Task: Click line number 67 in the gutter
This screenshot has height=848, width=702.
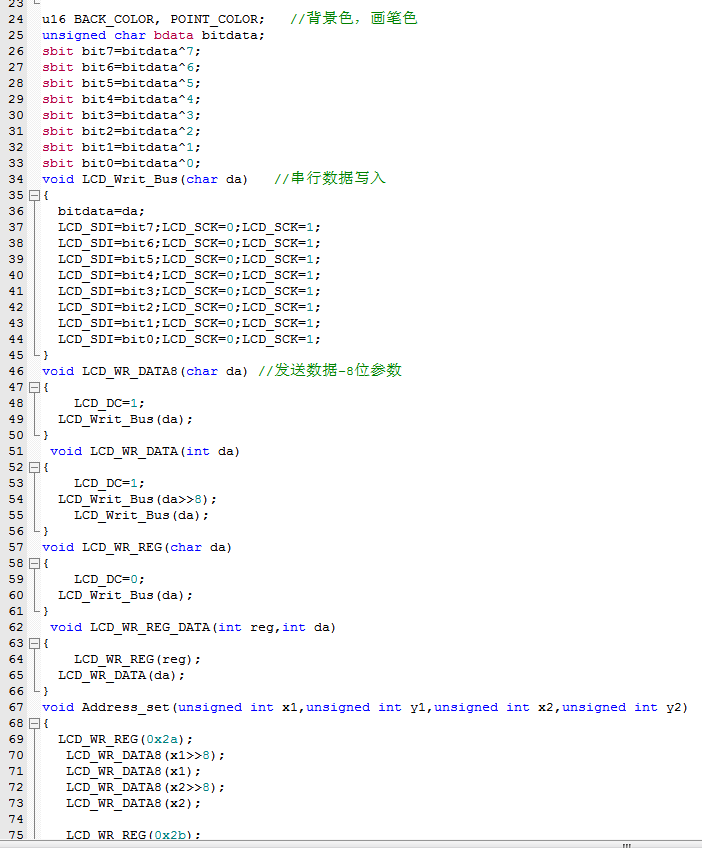Action: coord(16,707)
